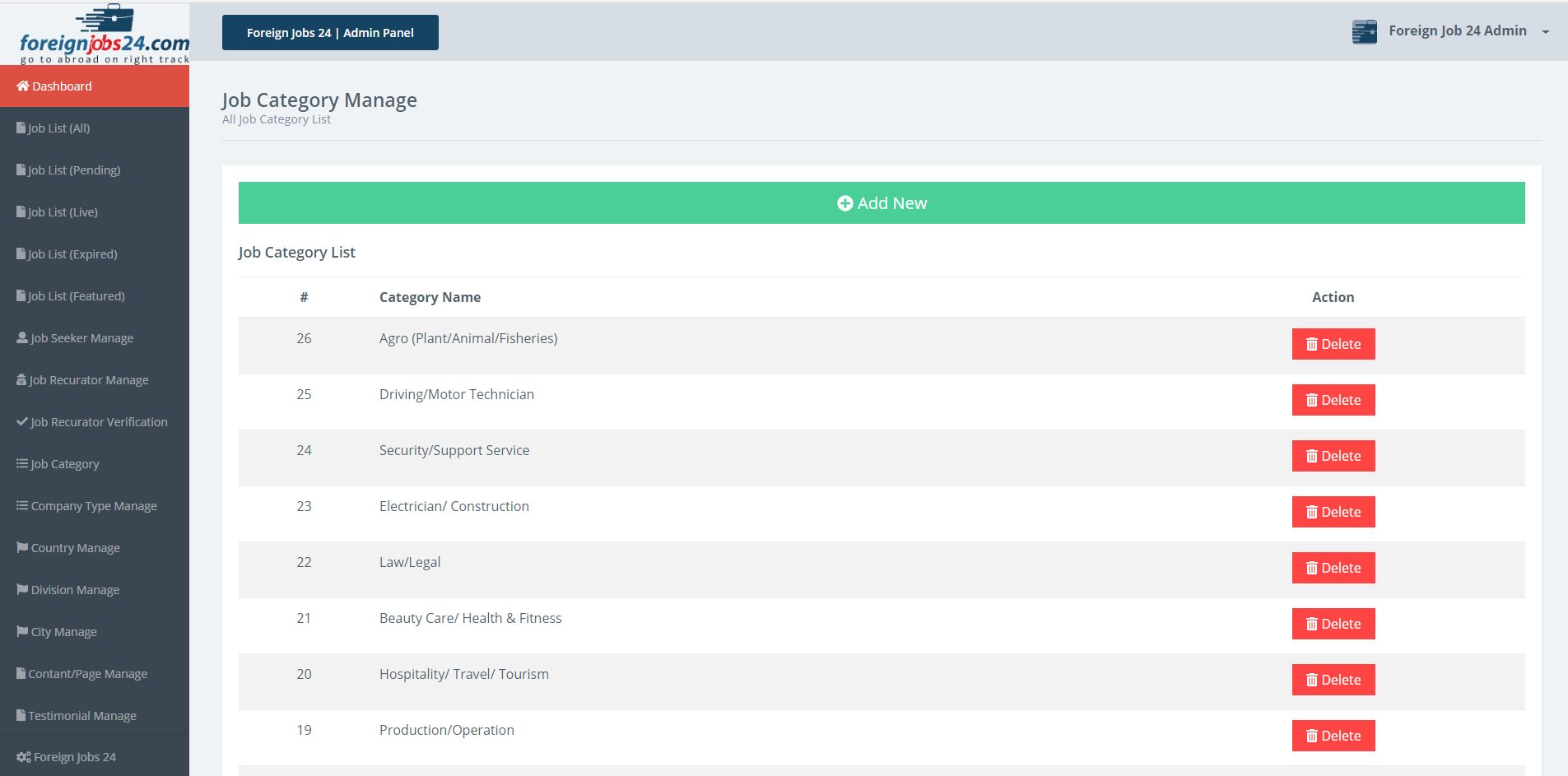Click the Action column header
The image size is (1568, 776).
1333,297
